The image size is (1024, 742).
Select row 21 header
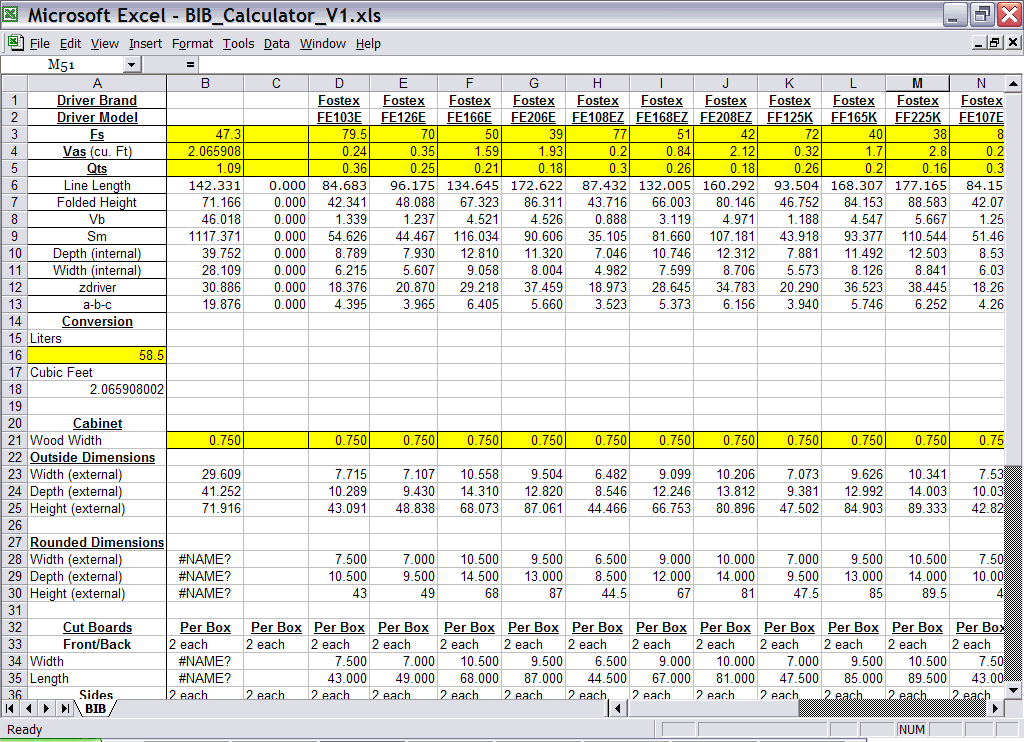14,440
